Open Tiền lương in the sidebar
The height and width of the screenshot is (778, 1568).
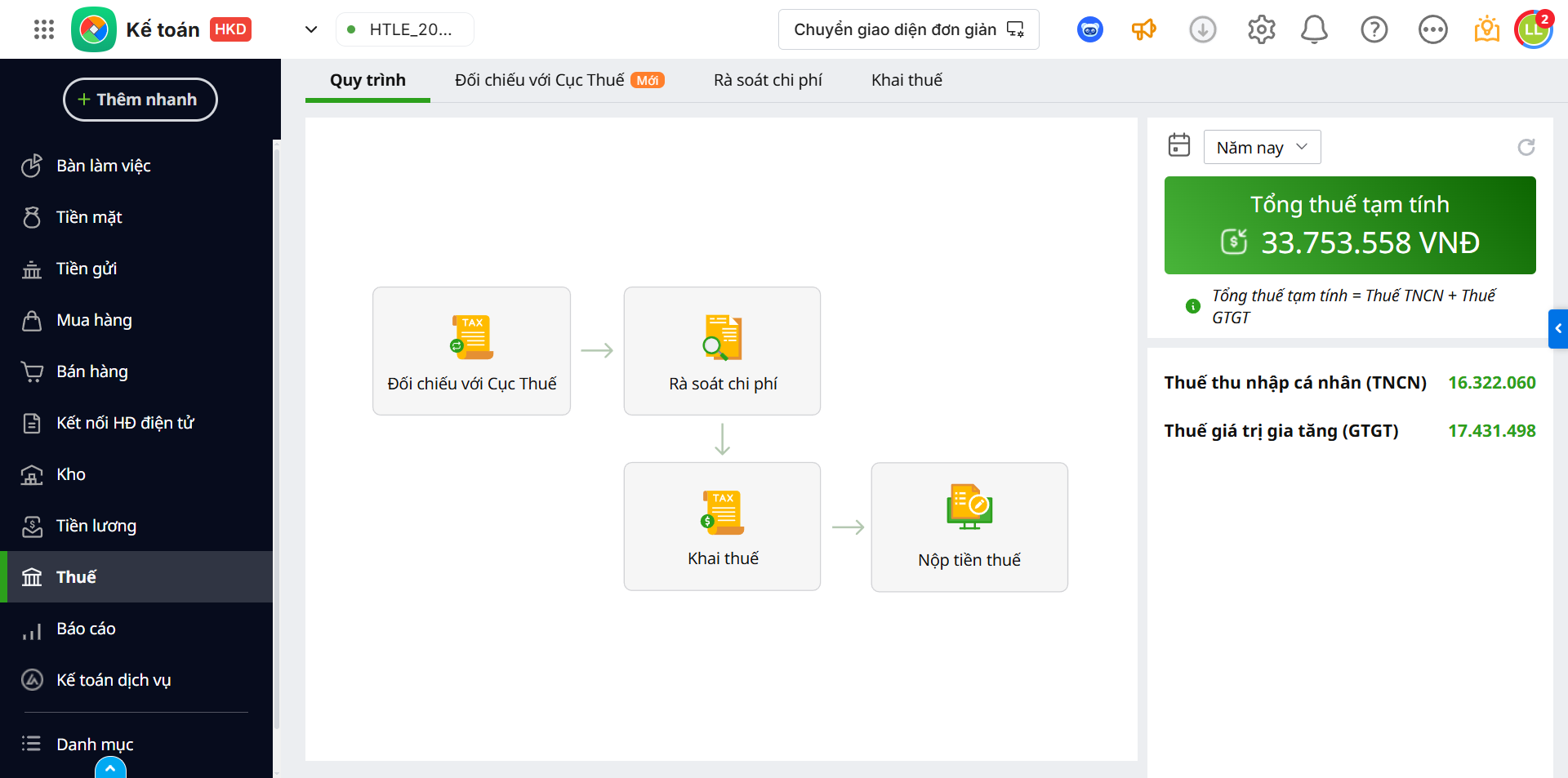tap(96, 526)
